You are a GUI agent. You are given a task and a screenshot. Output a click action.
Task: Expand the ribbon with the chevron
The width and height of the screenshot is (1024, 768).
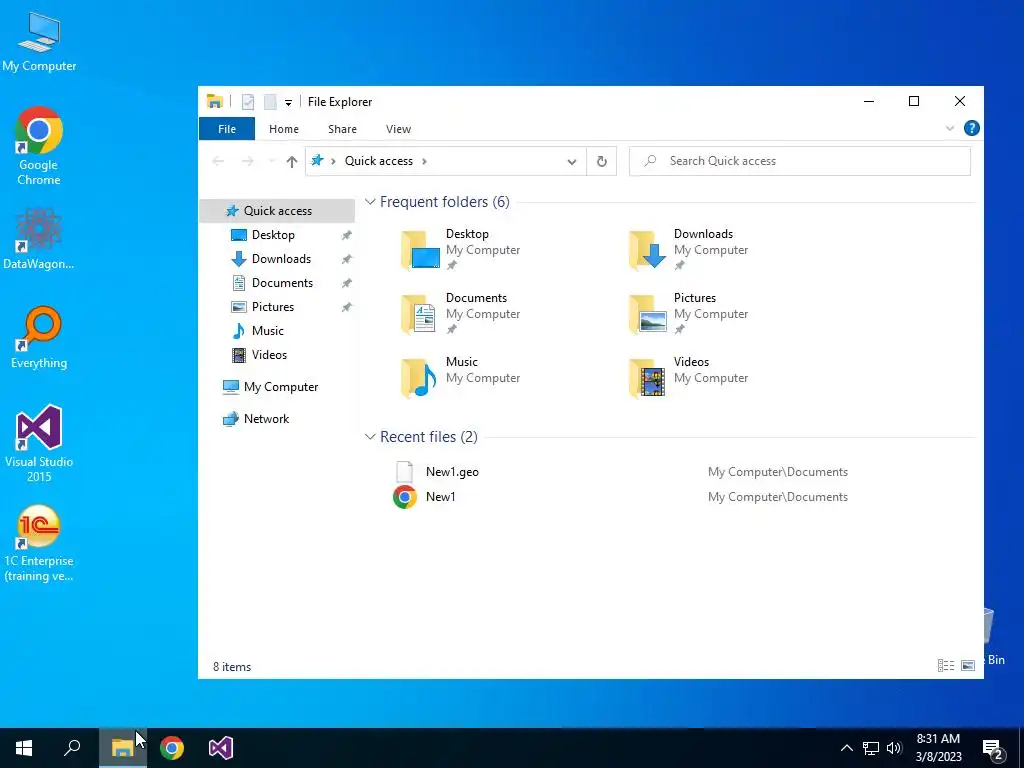(950, 129)
